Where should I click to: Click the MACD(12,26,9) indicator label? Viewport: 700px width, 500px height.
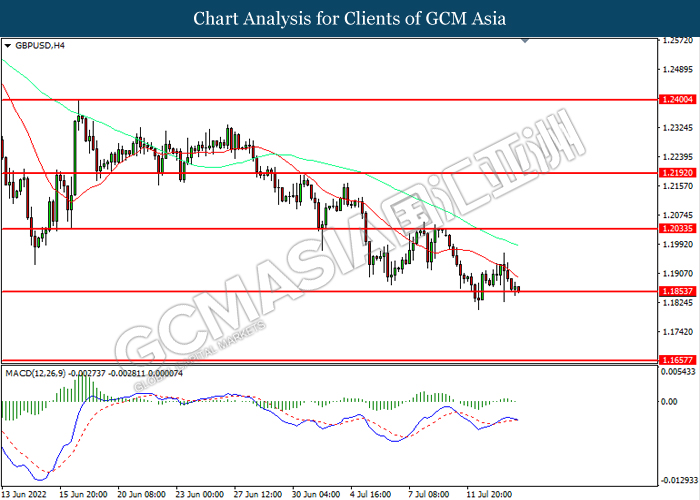coord(36,373)
